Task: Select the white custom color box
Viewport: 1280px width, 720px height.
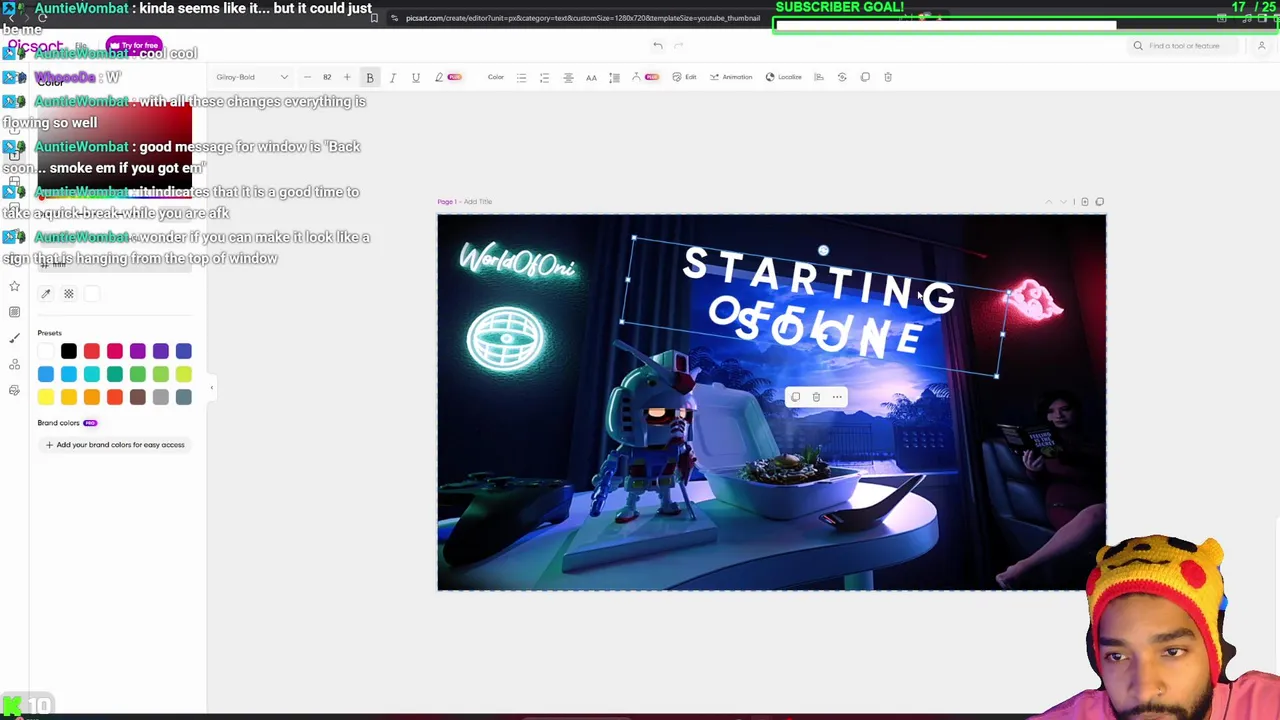Action: [92, 294]
